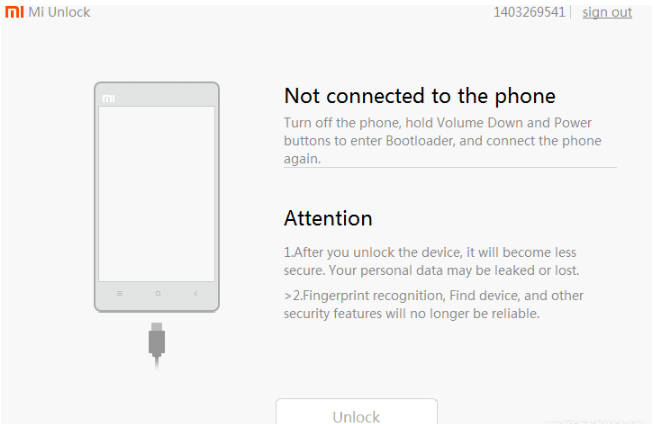Click the account ID 1403269541

(x=529, y=12)
